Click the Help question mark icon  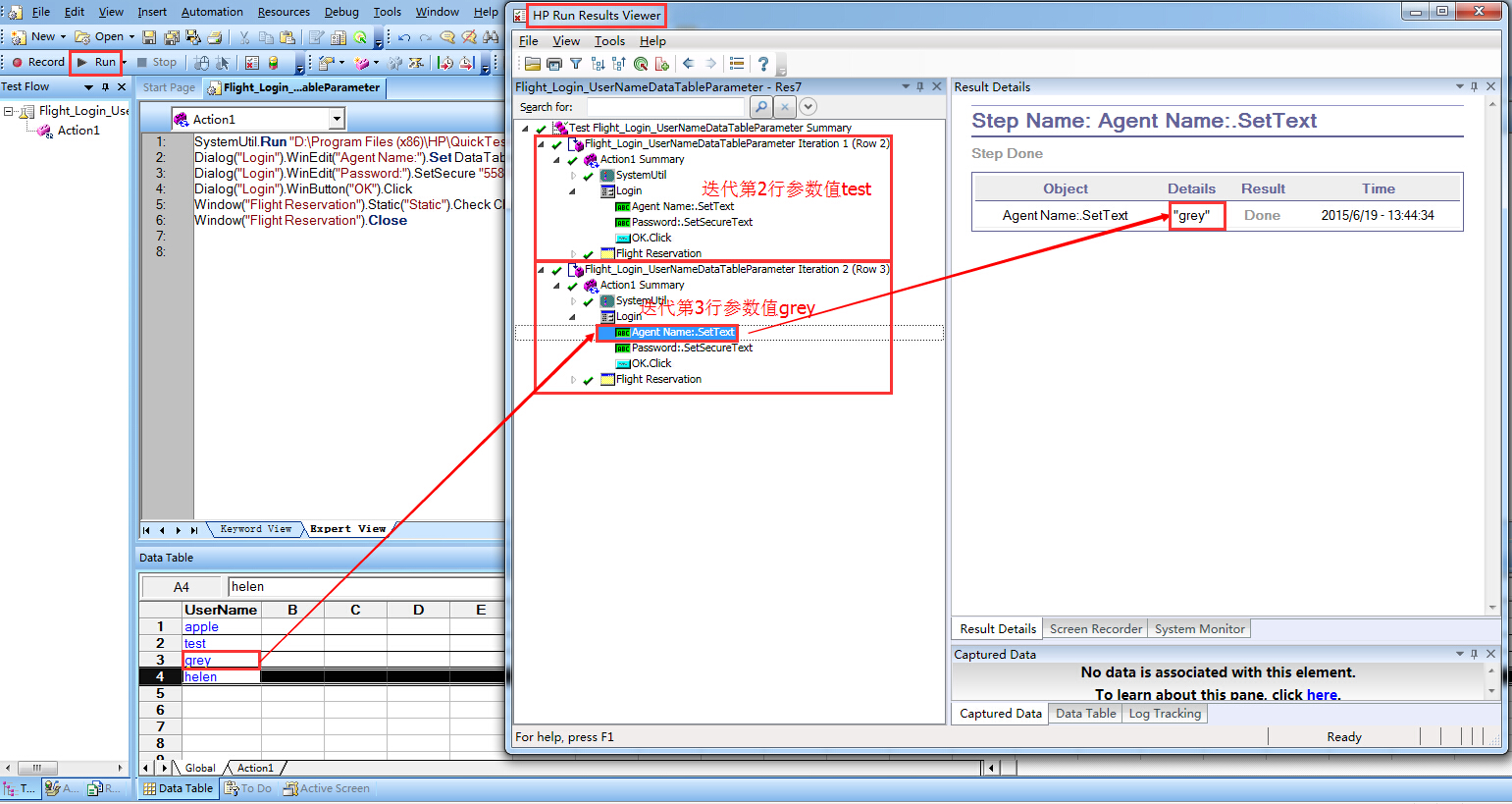pos(763,64)
